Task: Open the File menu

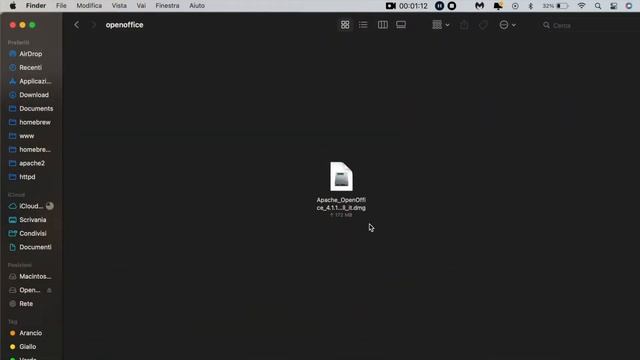Action: coord(61,6)
